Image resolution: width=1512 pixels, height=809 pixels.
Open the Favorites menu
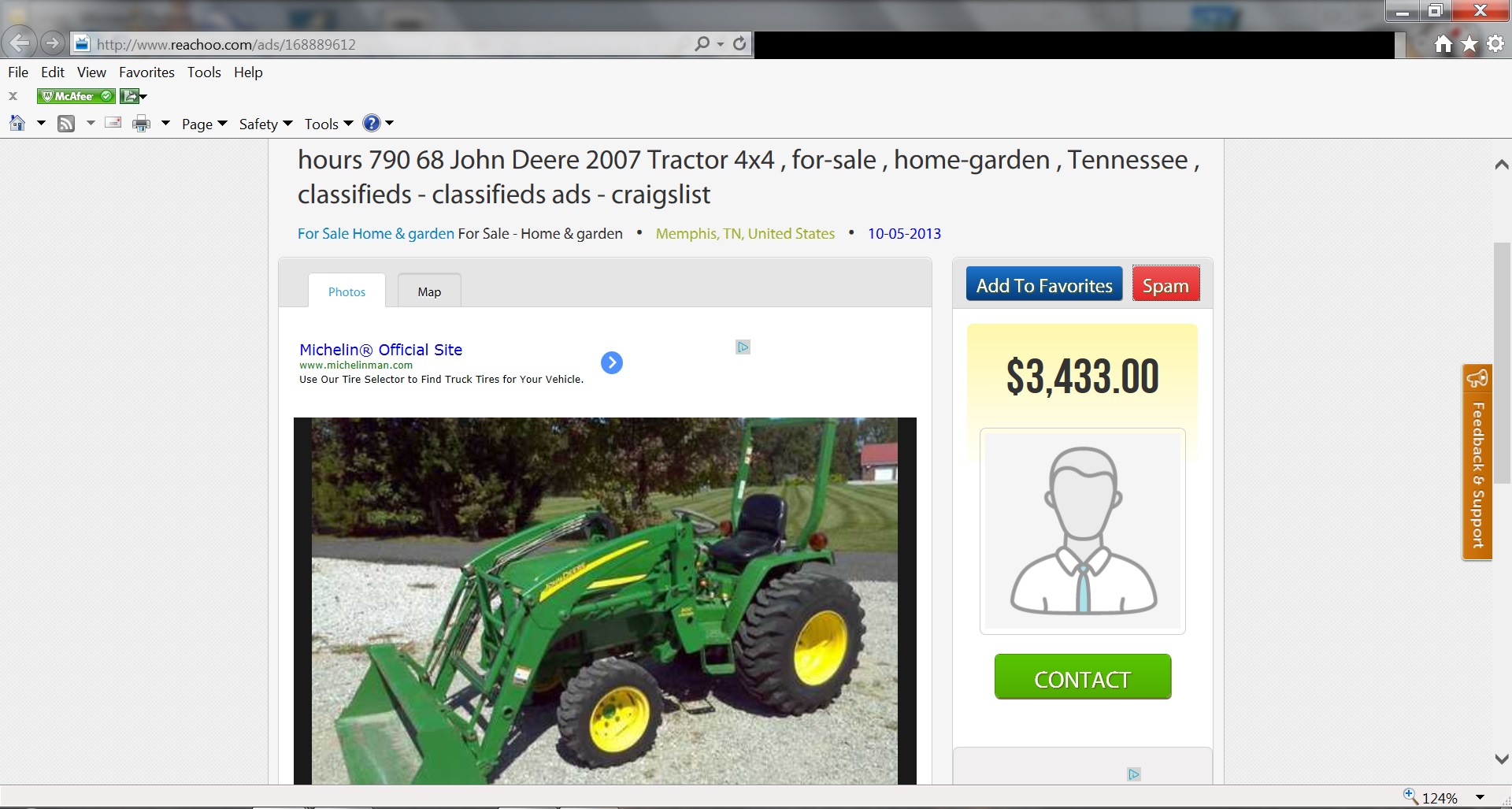click(x=146, y=72)
